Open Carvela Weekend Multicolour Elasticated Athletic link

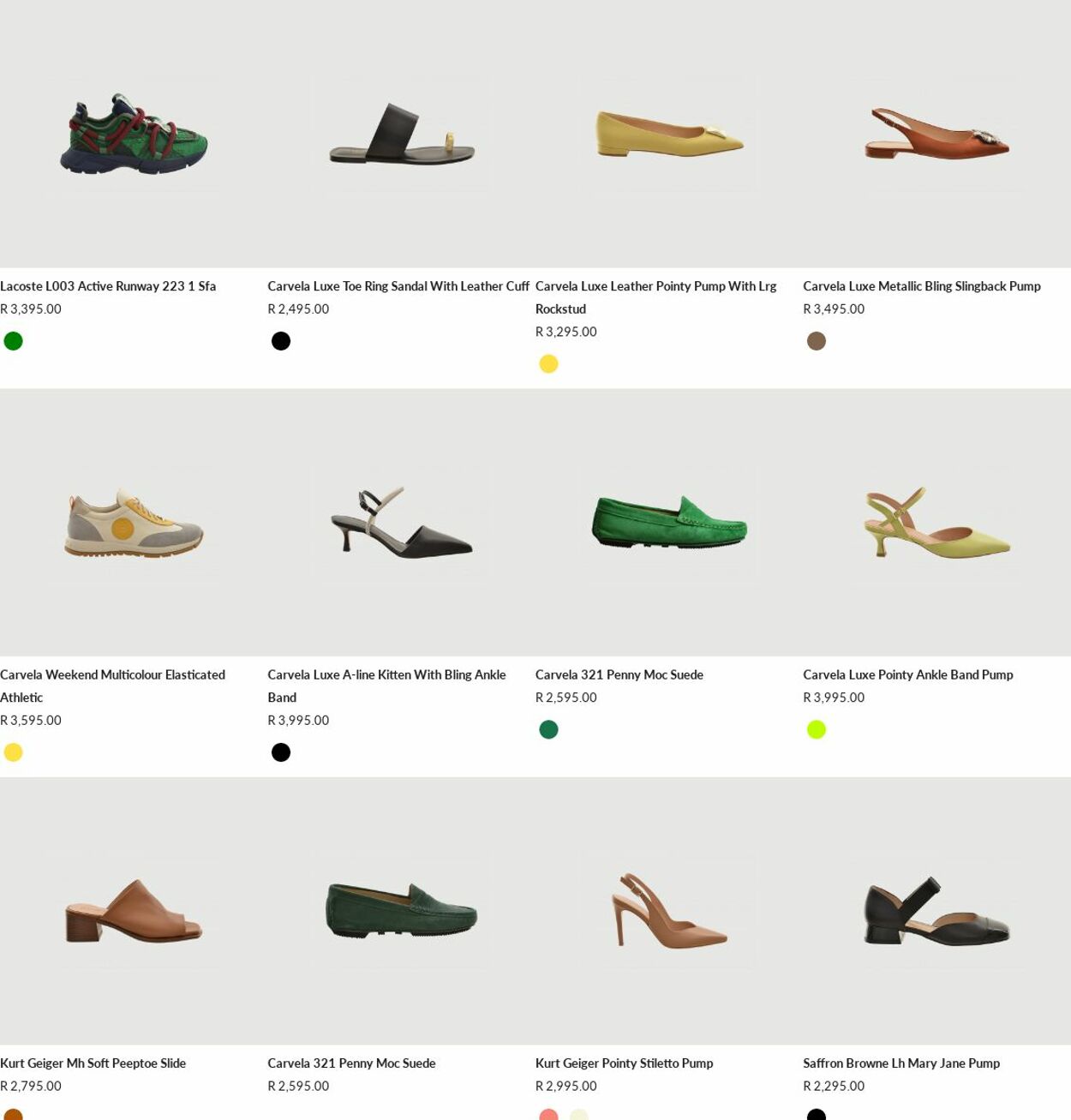point(112,686)
